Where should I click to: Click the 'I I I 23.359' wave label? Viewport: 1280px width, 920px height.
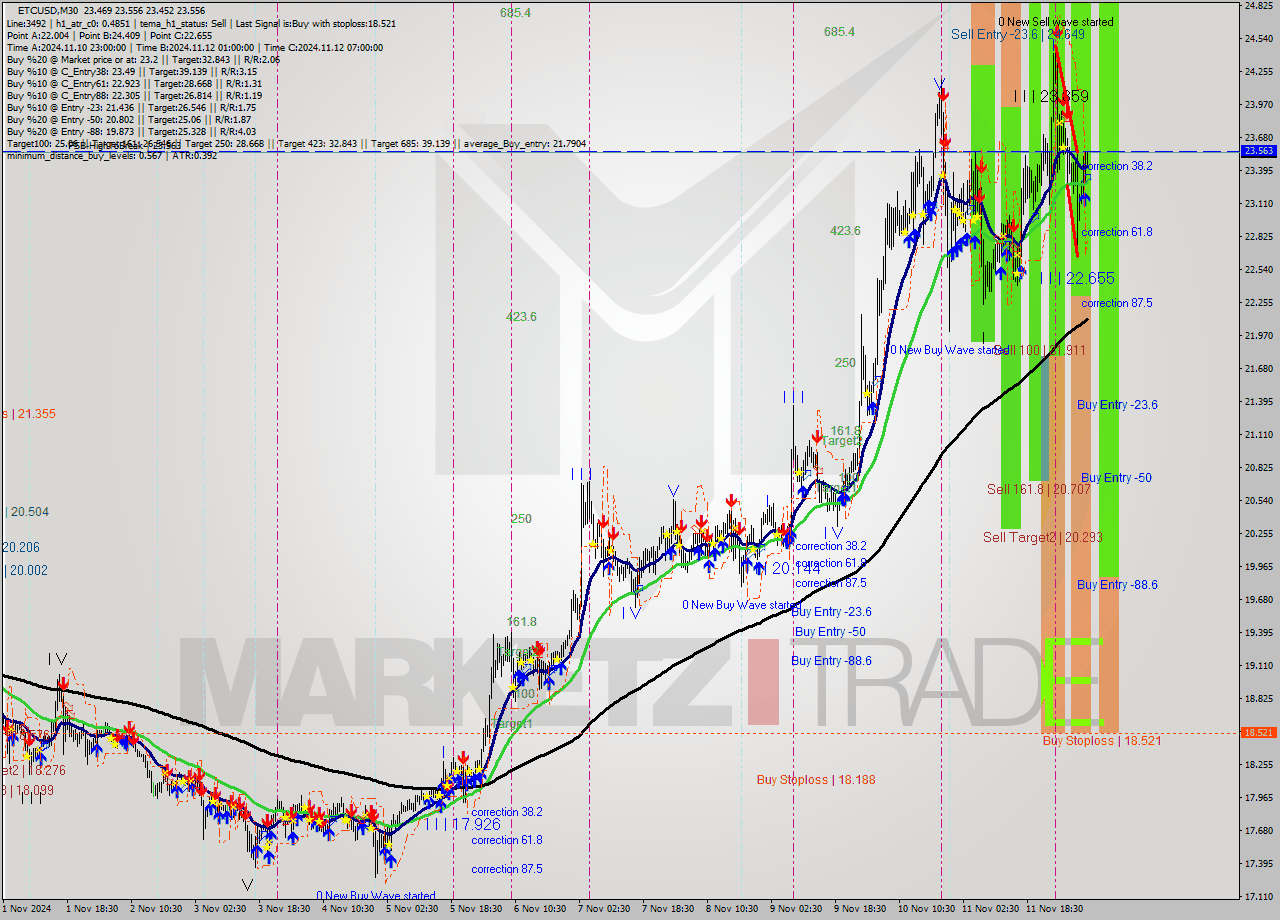[1051, 96]
